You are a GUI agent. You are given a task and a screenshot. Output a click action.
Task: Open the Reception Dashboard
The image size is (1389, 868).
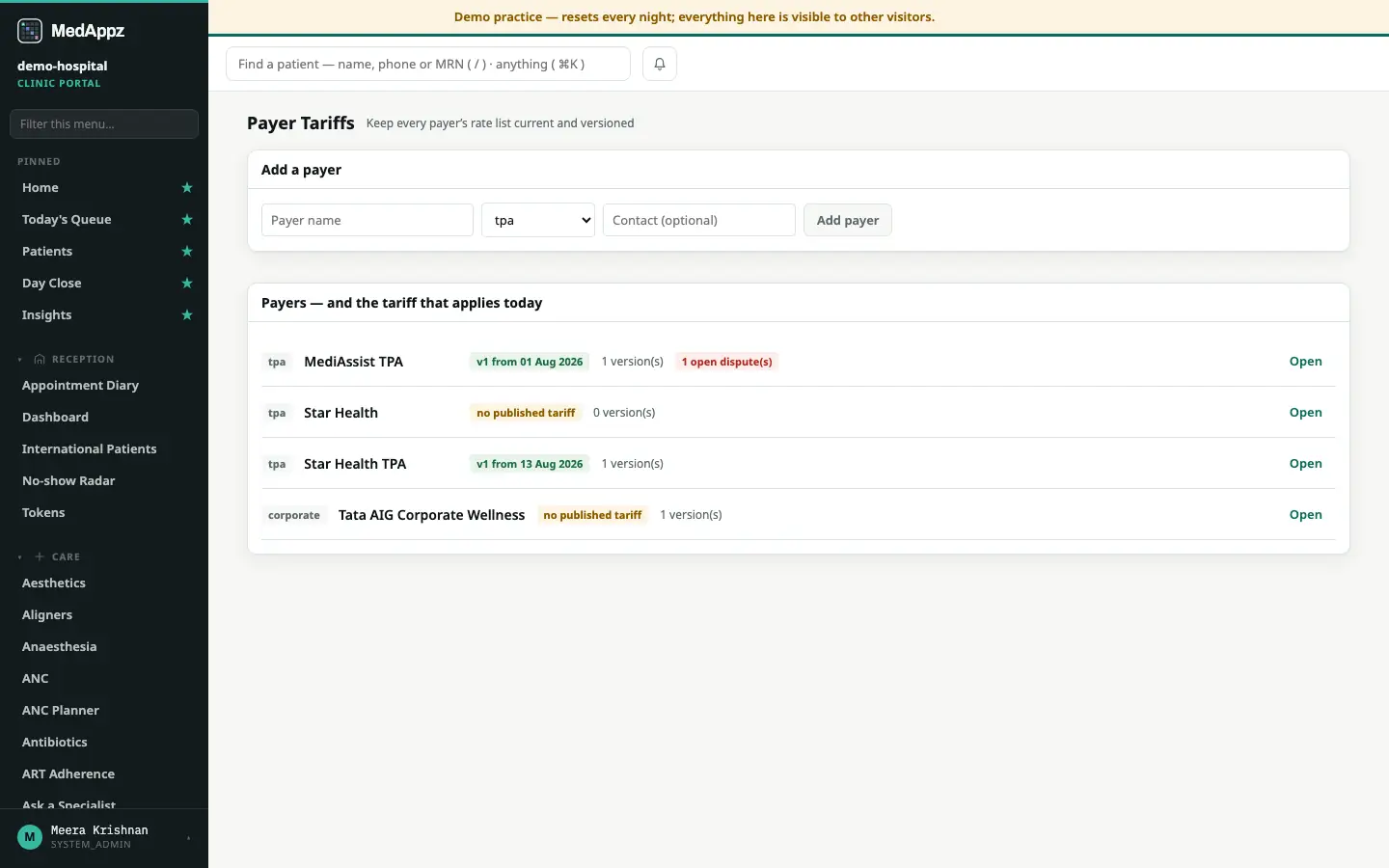[55, 418]
